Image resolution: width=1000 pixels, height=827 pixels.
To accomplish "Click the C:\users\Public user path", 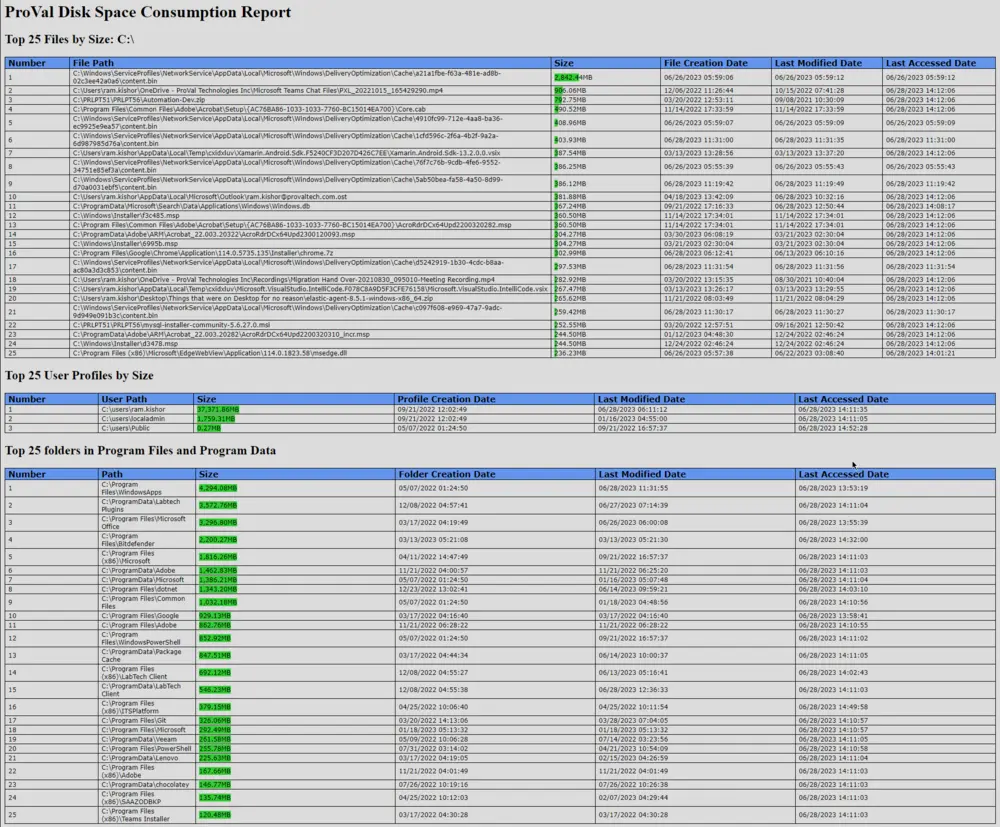I will click(125, 428).
